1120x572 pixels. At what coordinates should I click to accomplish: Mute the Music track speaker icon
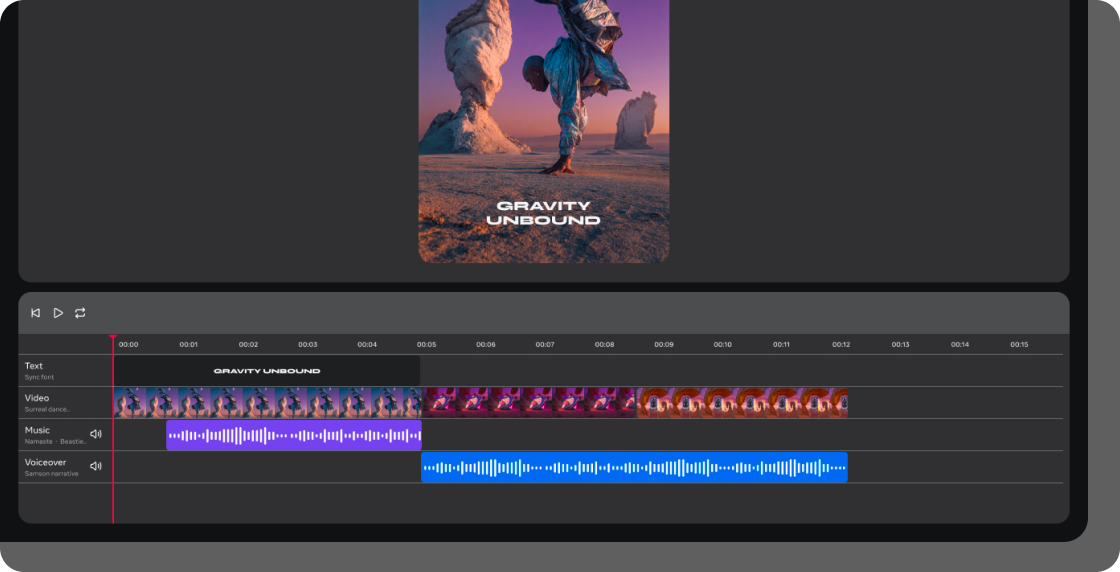96,433
